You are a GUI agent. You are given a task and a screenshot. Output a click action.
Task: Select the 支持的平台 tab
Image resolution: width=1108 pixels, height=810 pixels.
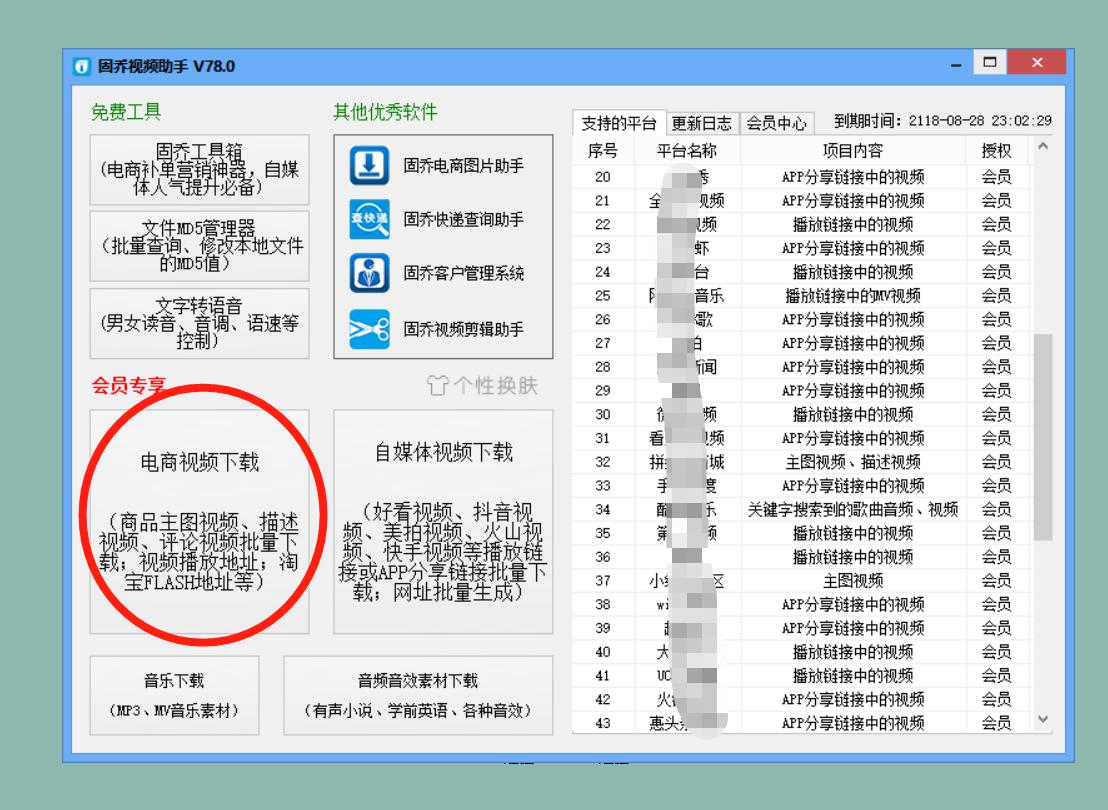point(619,123)
